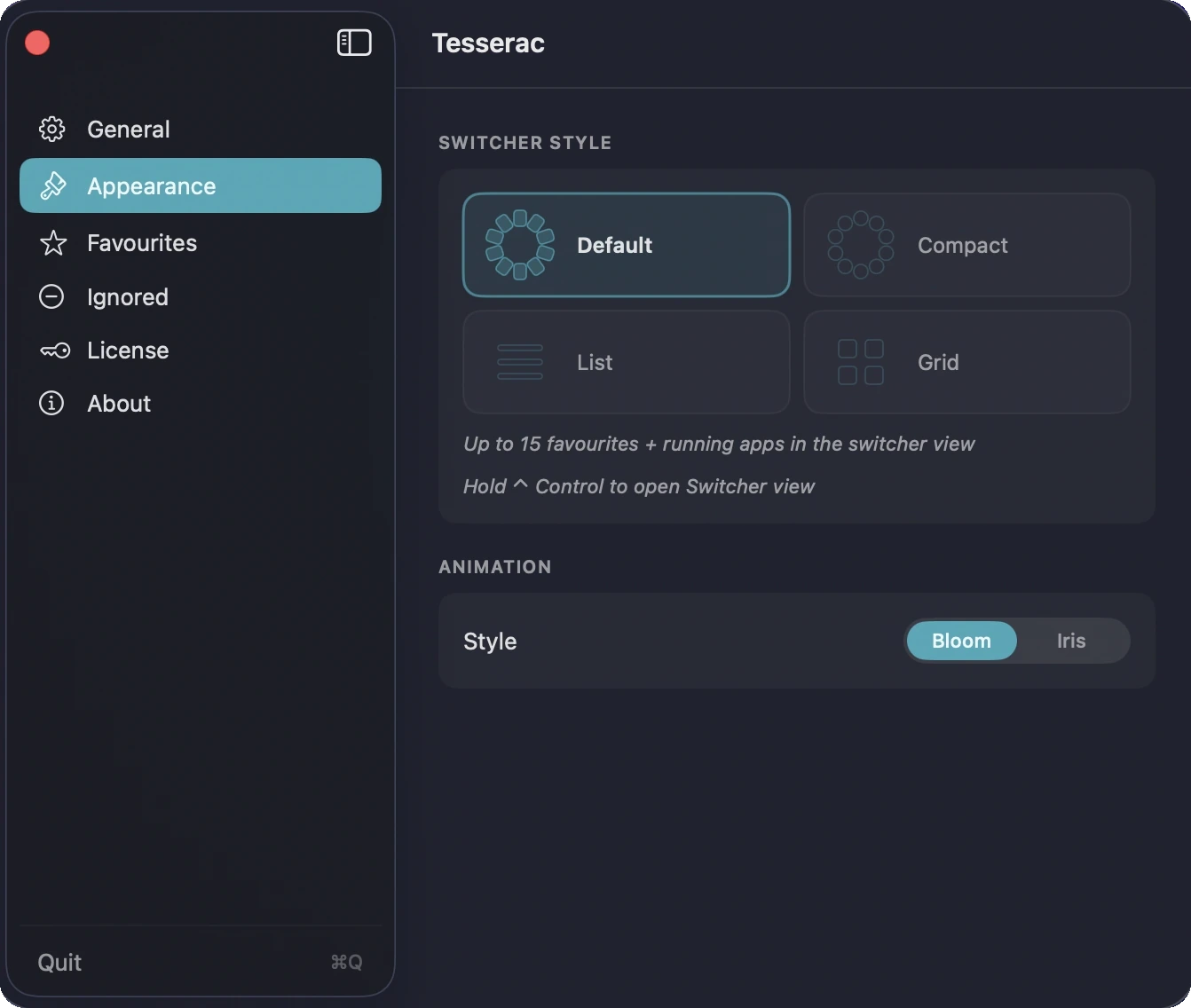The height and width of the screenshot is (1008, 1191).
Task: Click the Default ring switcher icon
Action: tap(520, 245)
